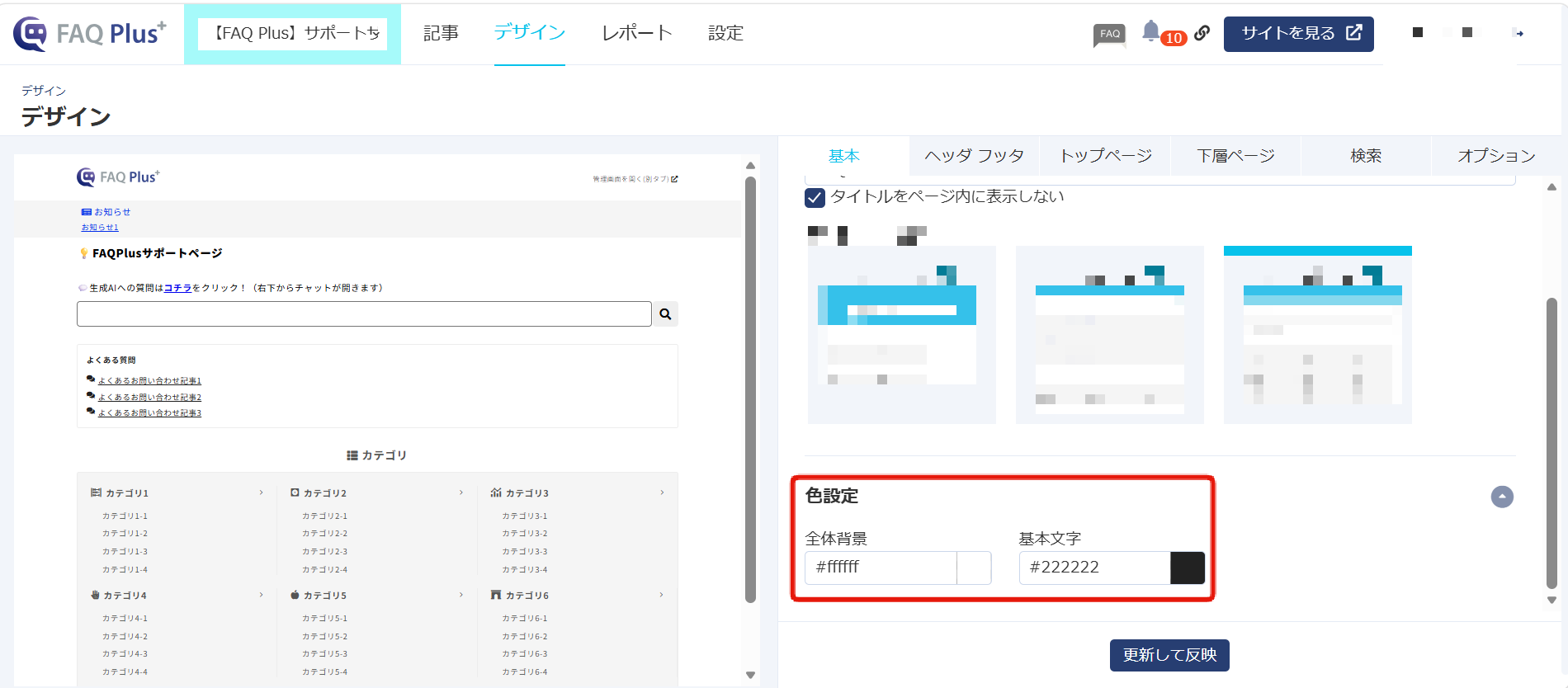This screenshot has width=1568, height=688.
Task: Switch to the 検索 tab
Action: (1366, 156)
